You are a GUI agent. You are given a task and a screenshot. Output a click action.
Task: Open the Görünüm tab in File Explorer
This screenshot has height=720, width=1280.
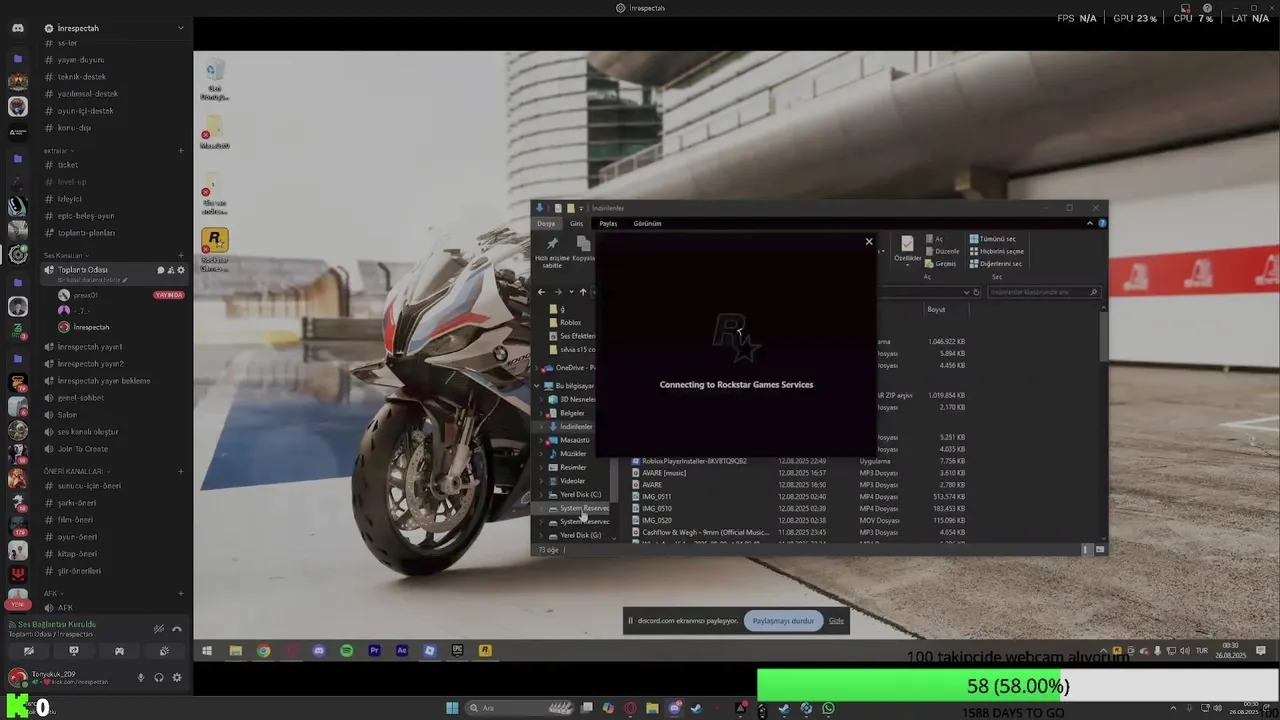[647, 223]
